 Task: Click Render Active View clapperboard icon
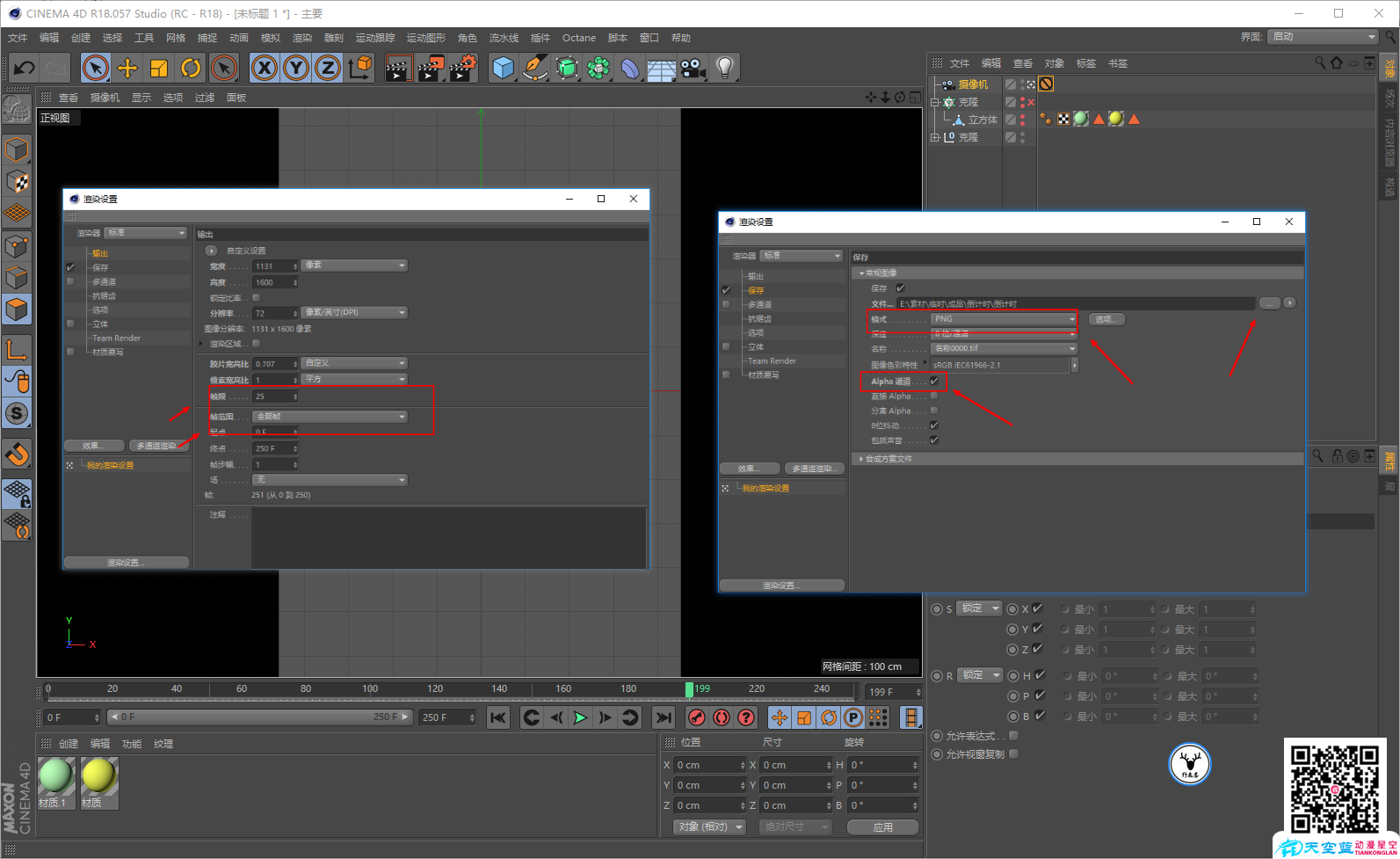click(398, 68)
